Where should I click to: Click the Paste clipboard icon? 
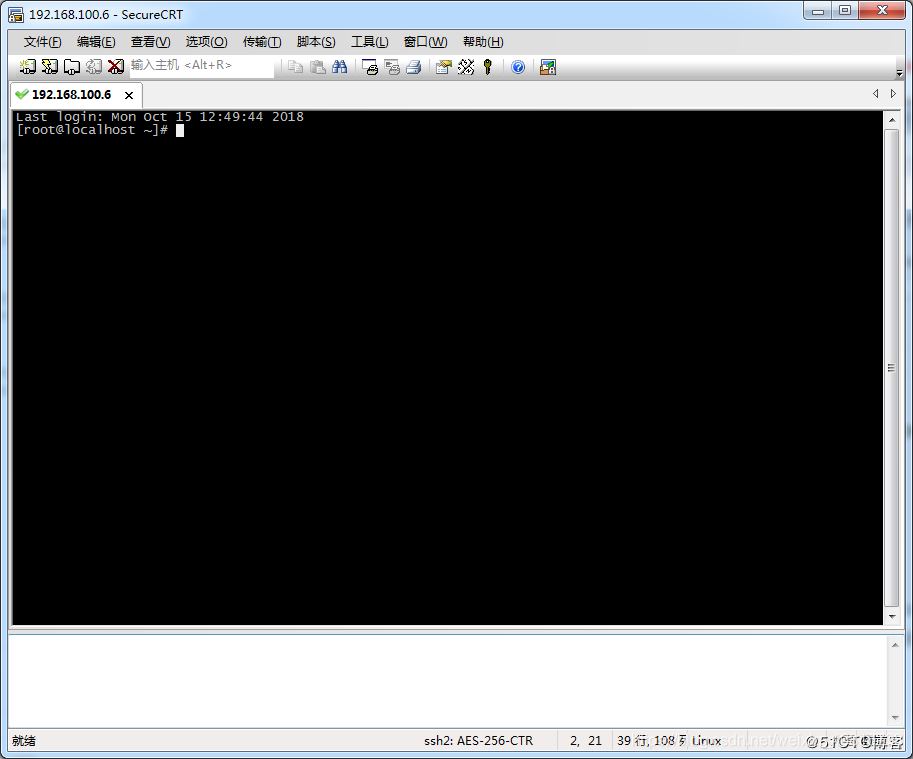coord(318,67)
